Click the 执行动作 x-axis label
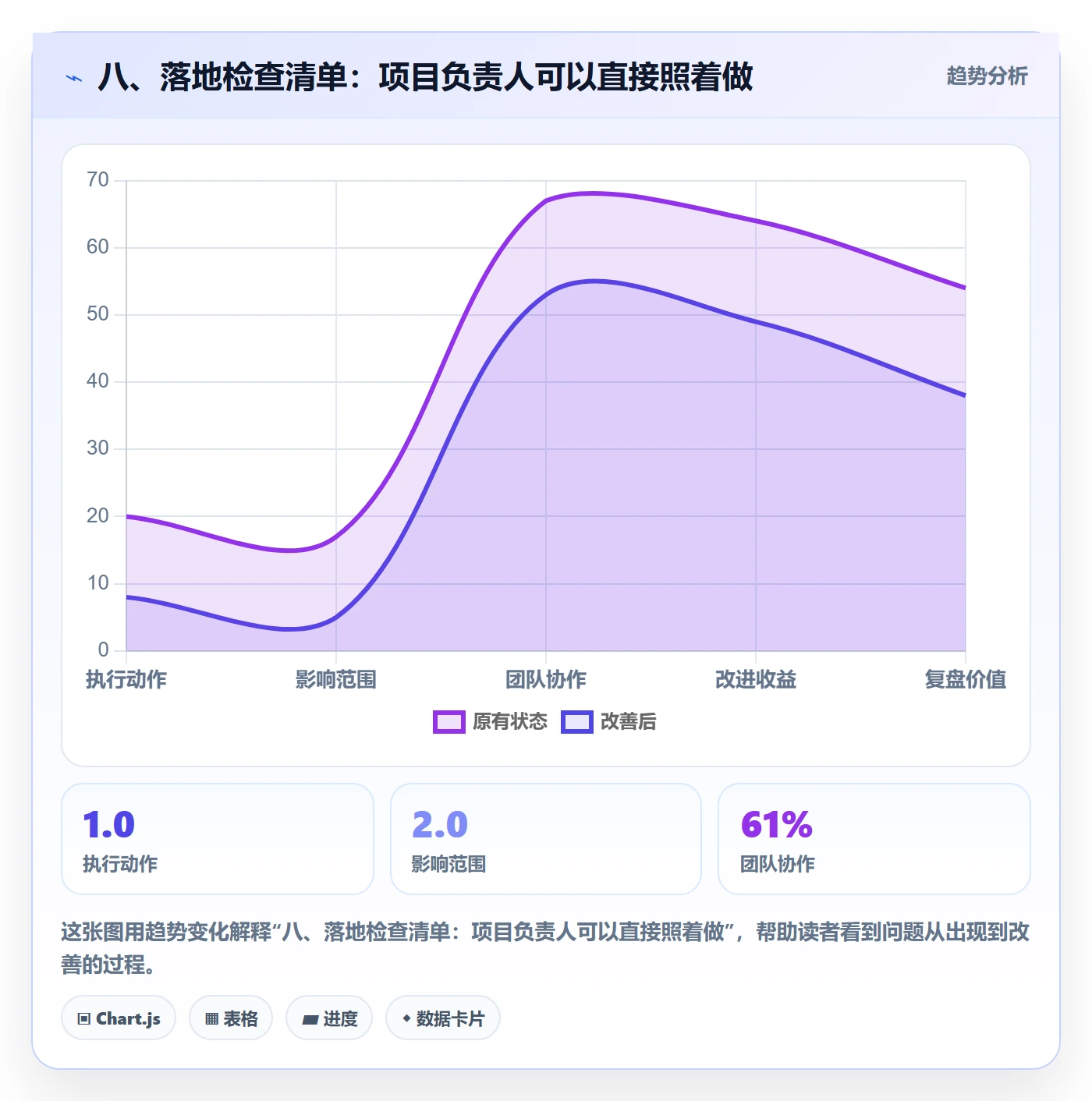Viewport: 1092px width, 1101px height. pos(126,680)
